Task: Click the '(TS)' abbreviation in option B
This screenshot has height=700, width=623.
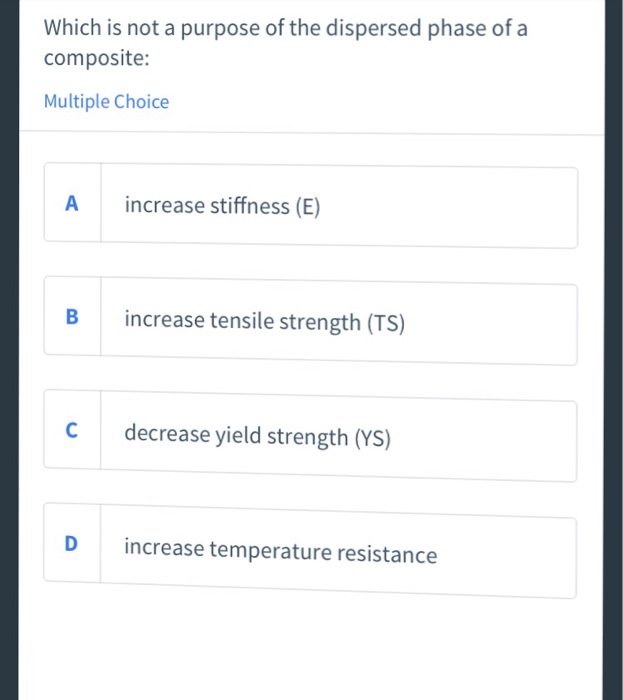Action: (386, 323)
